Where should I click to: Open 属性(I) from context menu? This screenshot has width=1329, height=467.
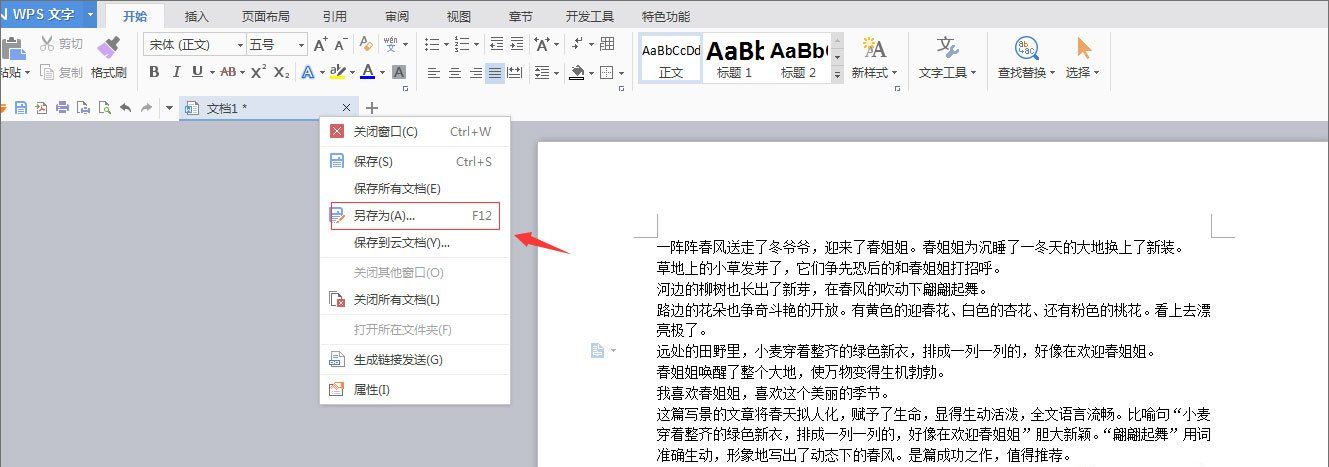[414, 389]
